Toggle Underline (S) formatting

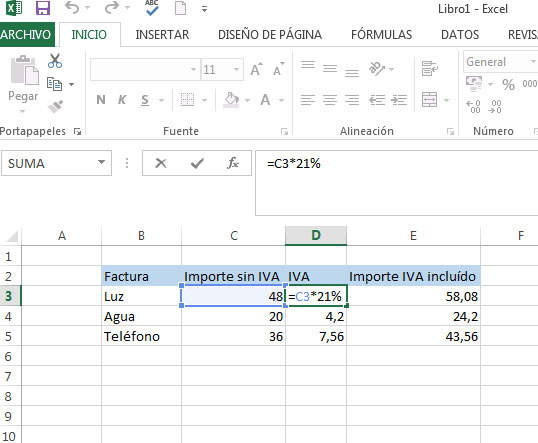click(x=145, y=100)
